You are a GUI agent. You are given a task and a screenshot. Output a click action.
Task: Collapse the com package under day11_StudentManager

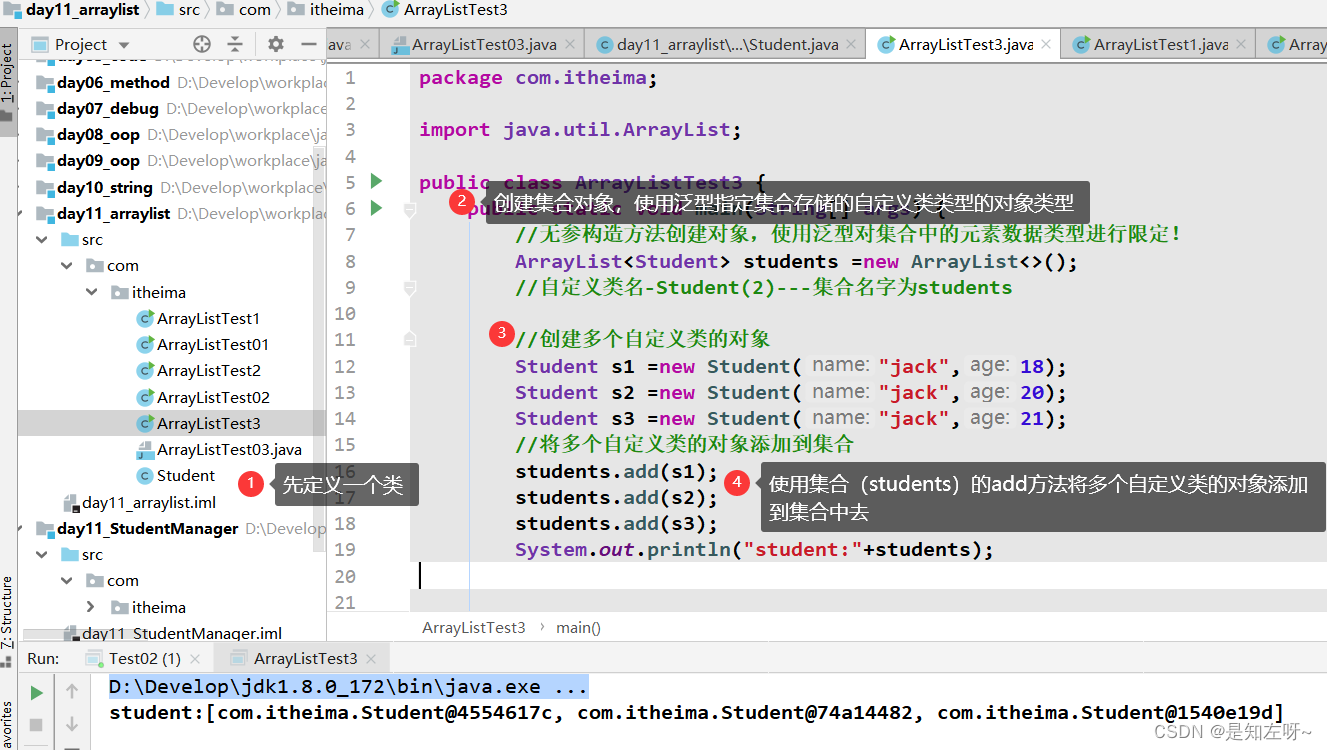point(66,581)
